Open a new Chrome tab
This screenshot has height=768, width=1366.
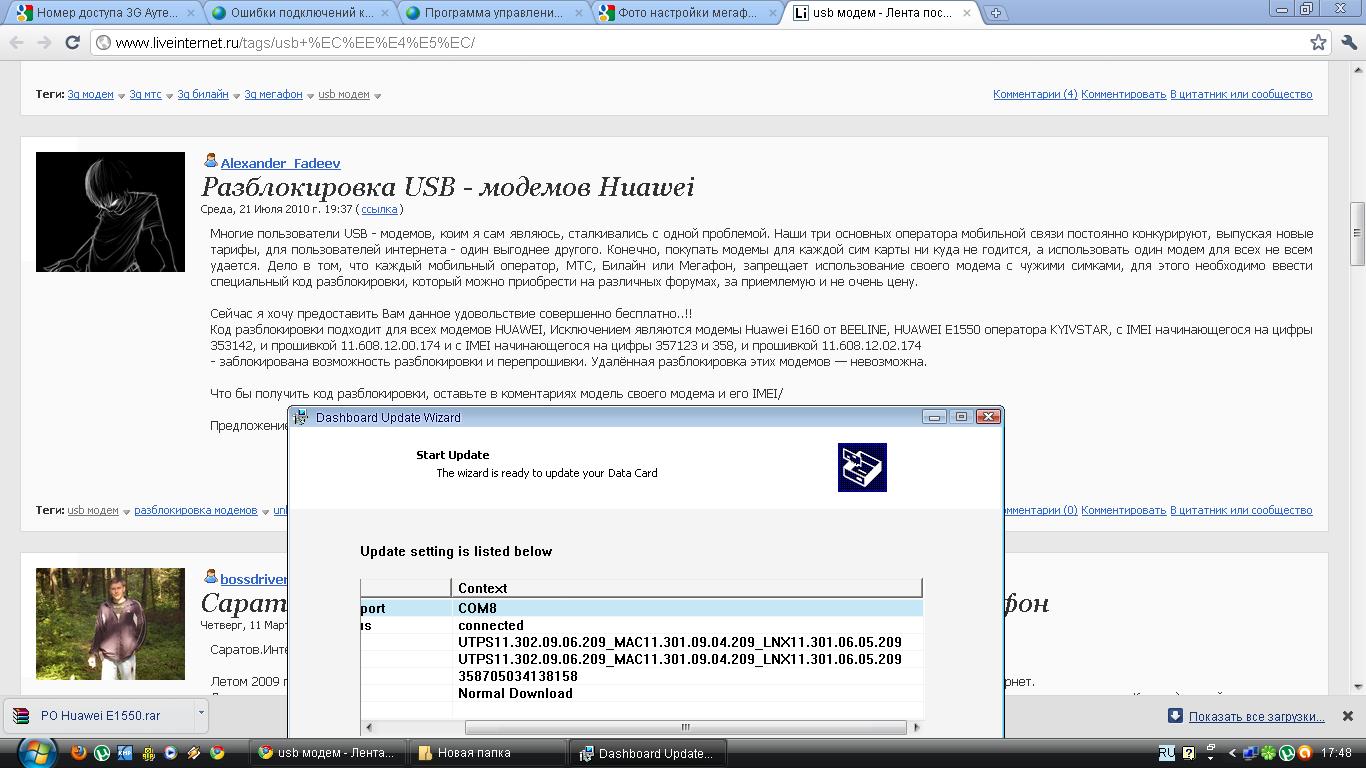[x=996, y=13]
